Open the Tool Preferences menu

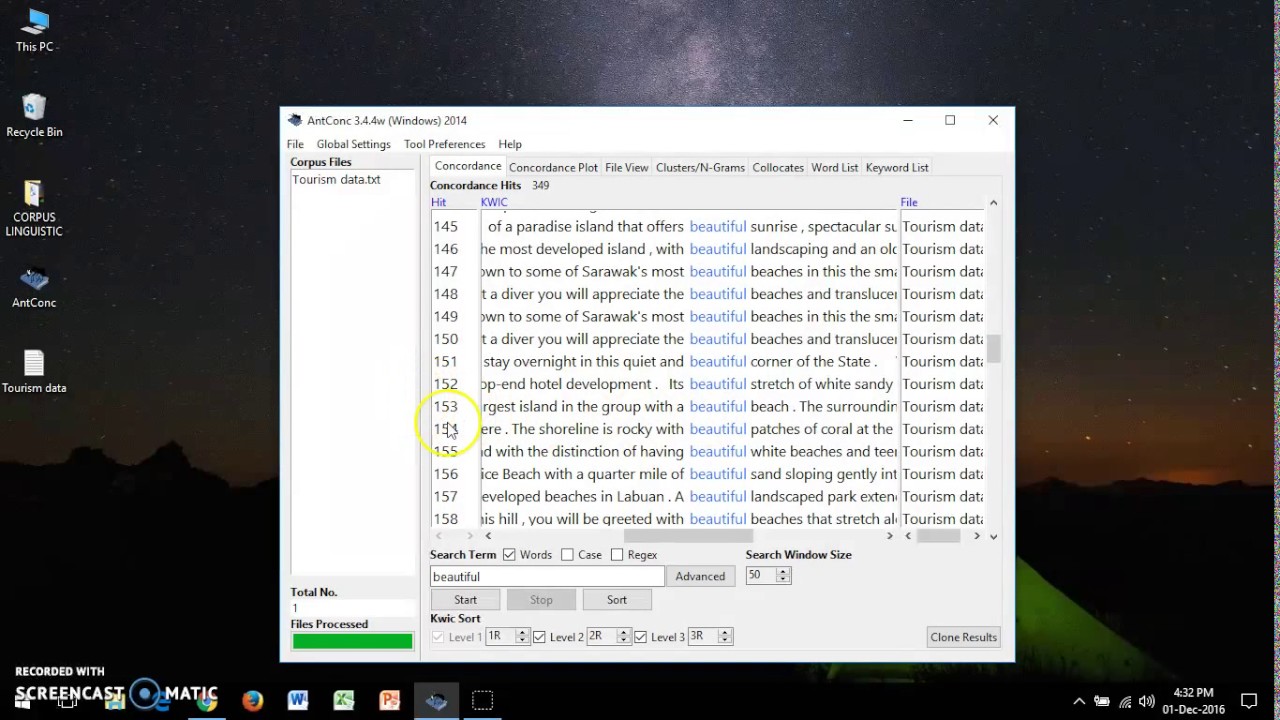(x=444, y=144)
